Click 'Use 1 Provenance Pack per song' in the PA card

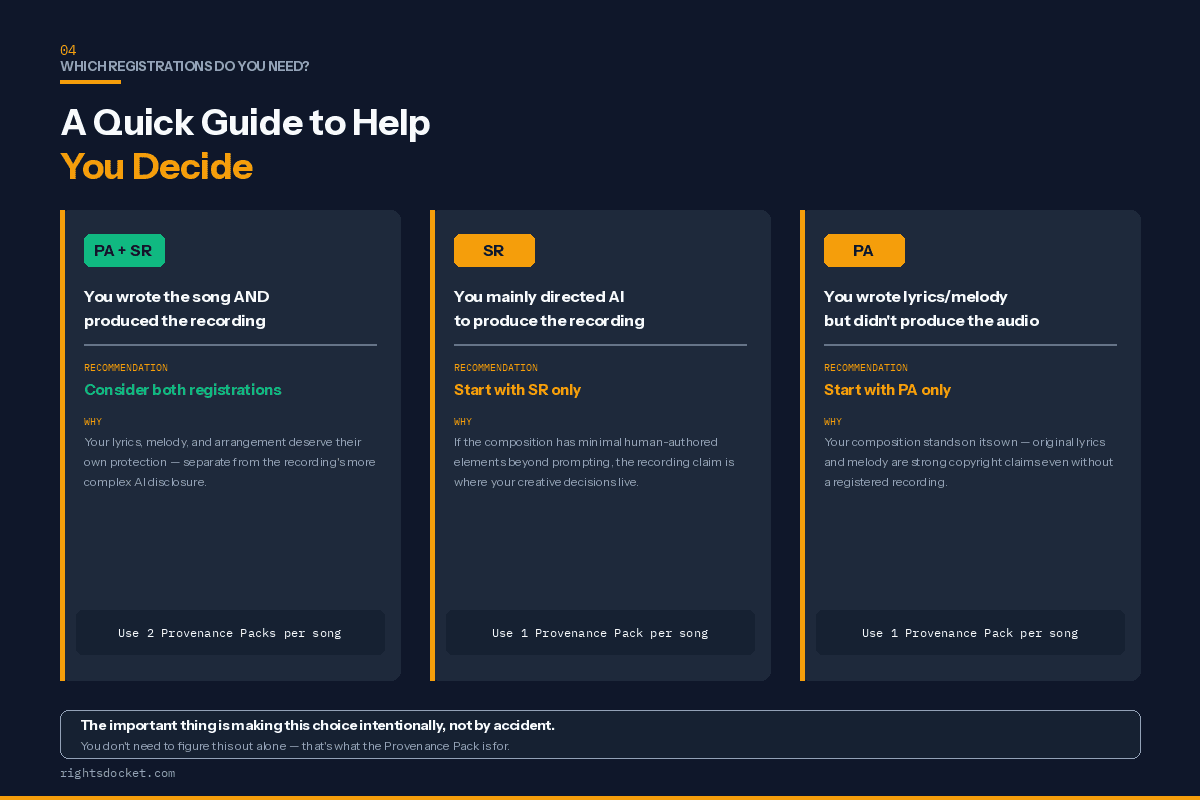click(970, 633)
